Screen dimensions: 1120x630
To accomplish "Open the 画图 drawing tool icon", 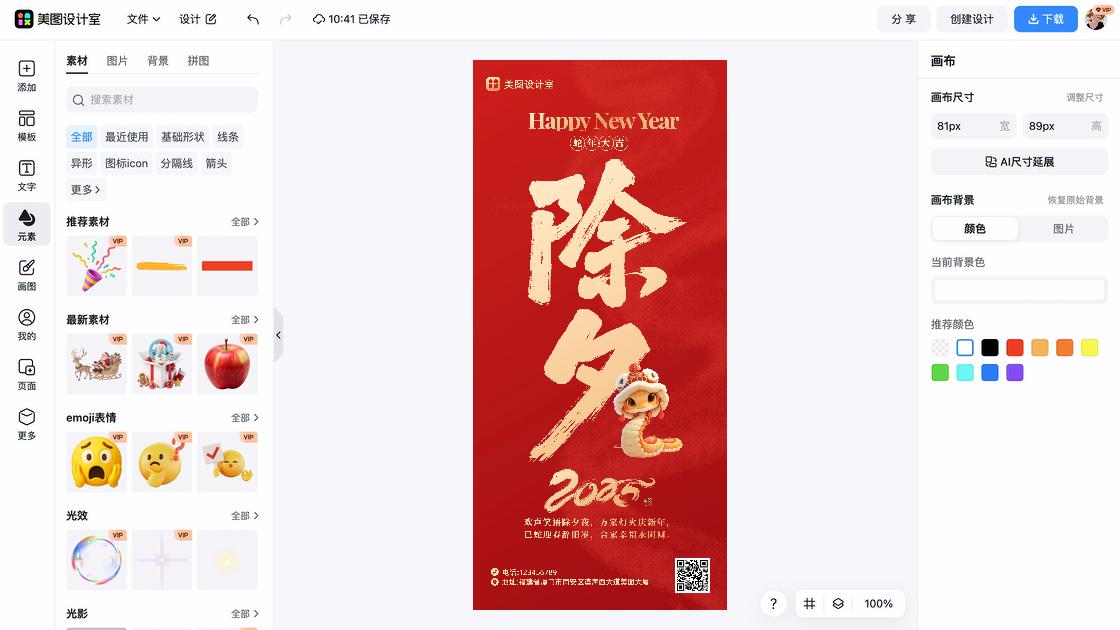I will click(26, 275).
